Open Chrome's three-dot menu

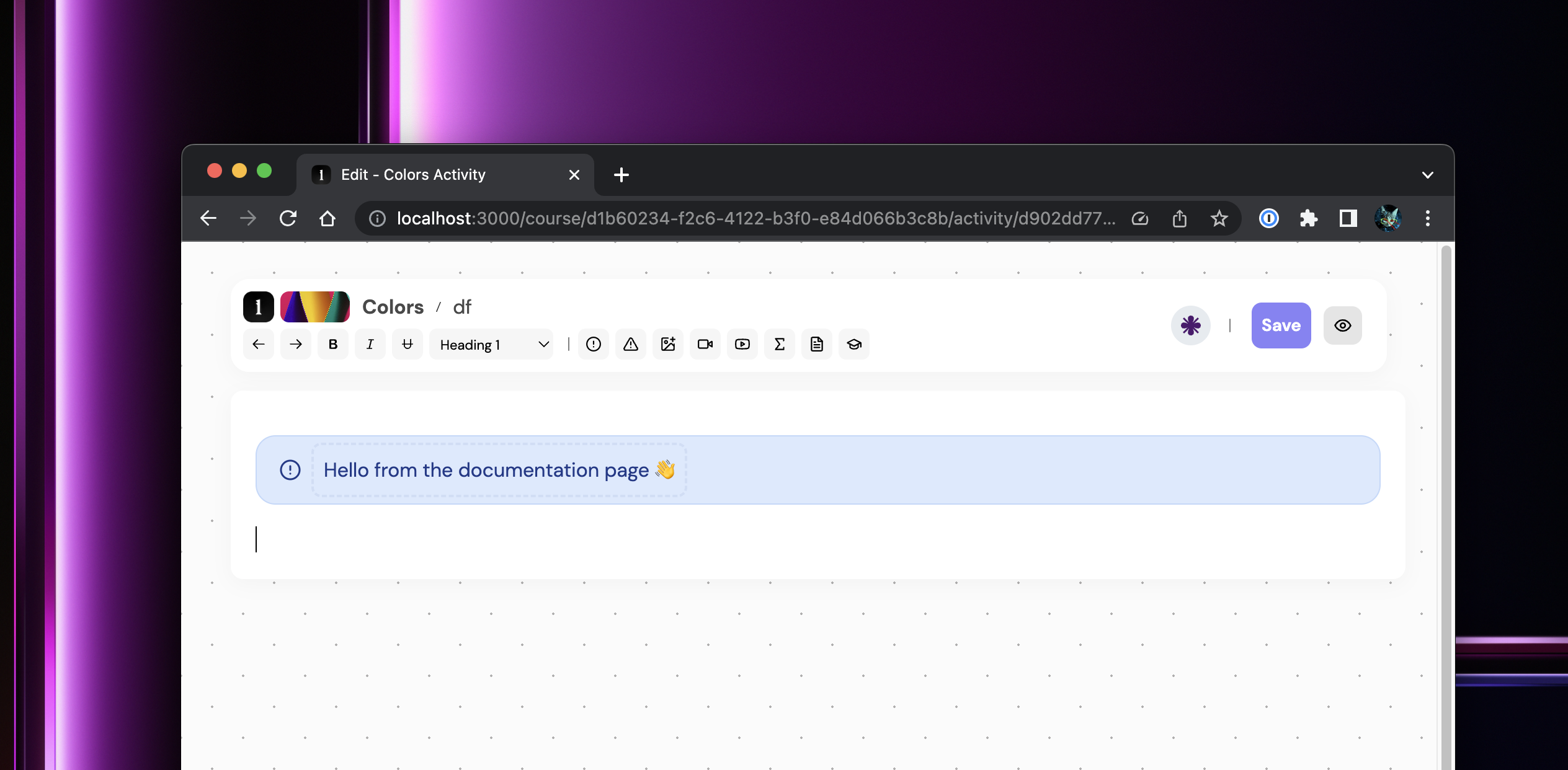(1427, 218)
